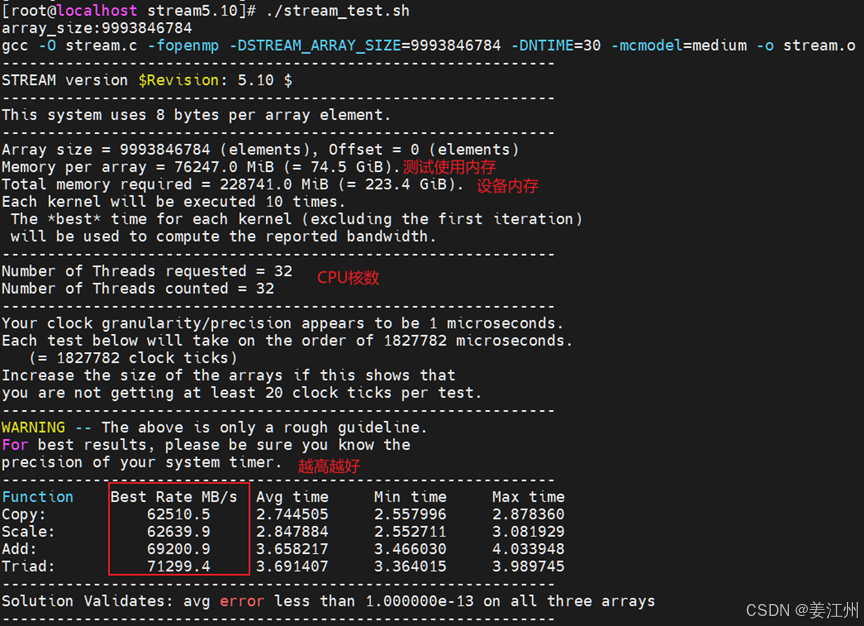Screen dimensions: 864x626
Task: Click the '-DNTIME=30' flag
Action: 555,46
